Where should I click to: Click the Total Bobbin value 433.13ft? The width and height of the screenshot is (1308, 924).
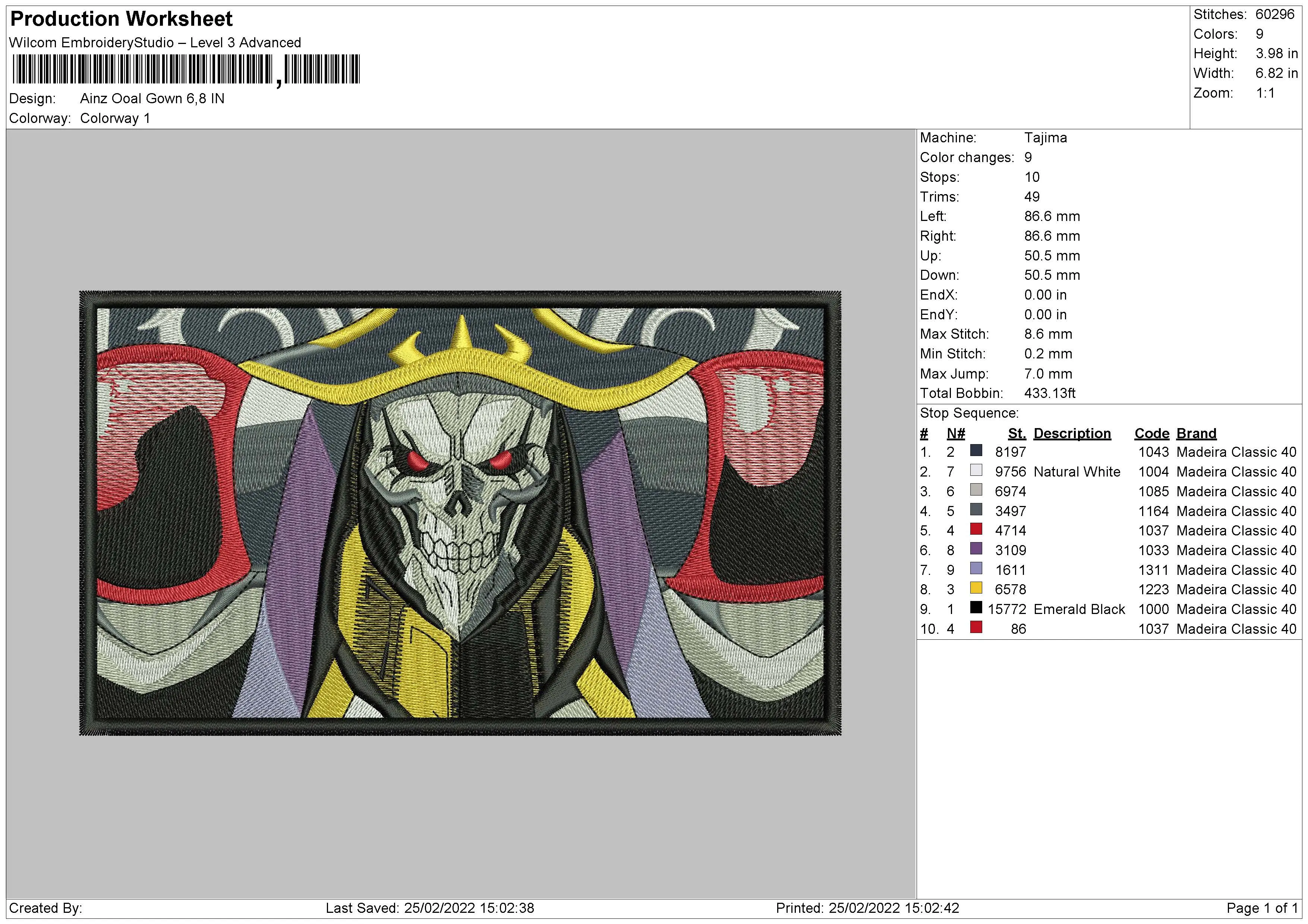click(1049, 393)
